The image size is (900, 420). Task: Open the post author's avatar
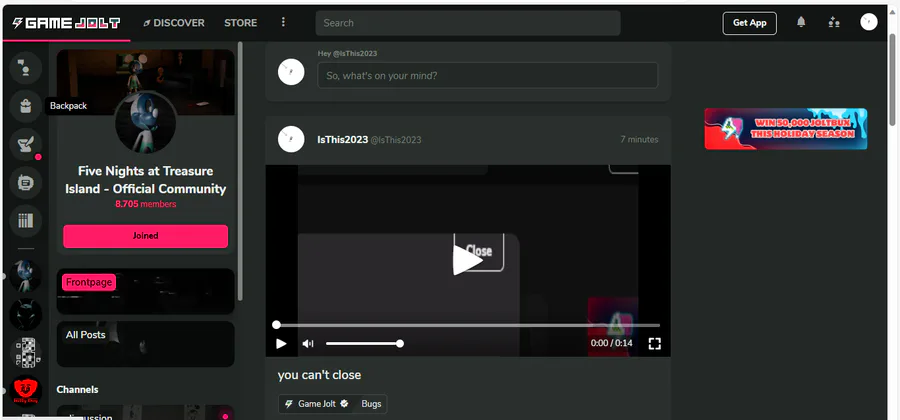coord(291,139)
